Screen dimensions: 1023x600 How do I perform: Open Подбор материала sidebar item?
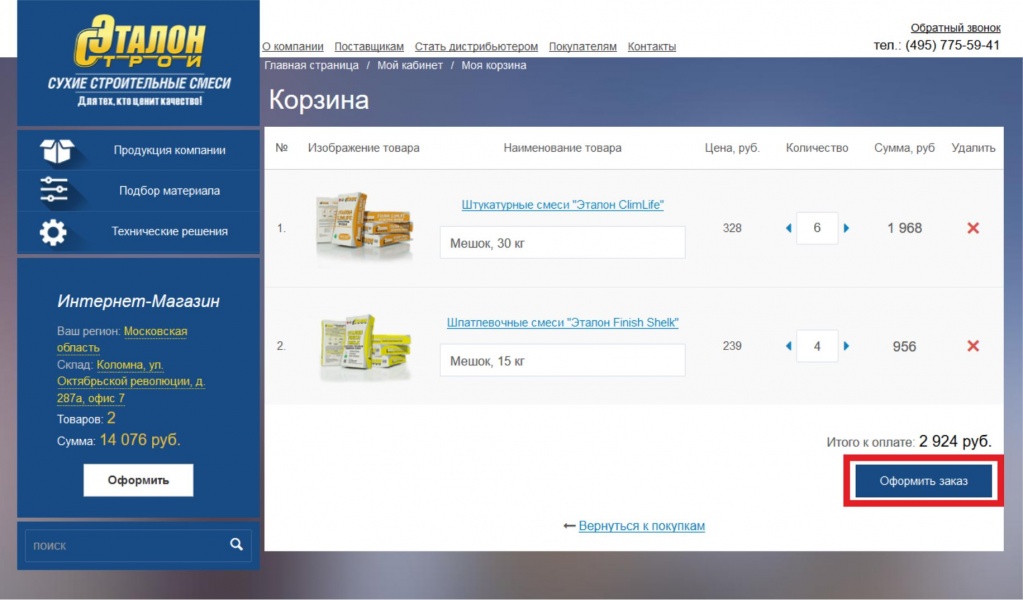[x=138, y=190]
